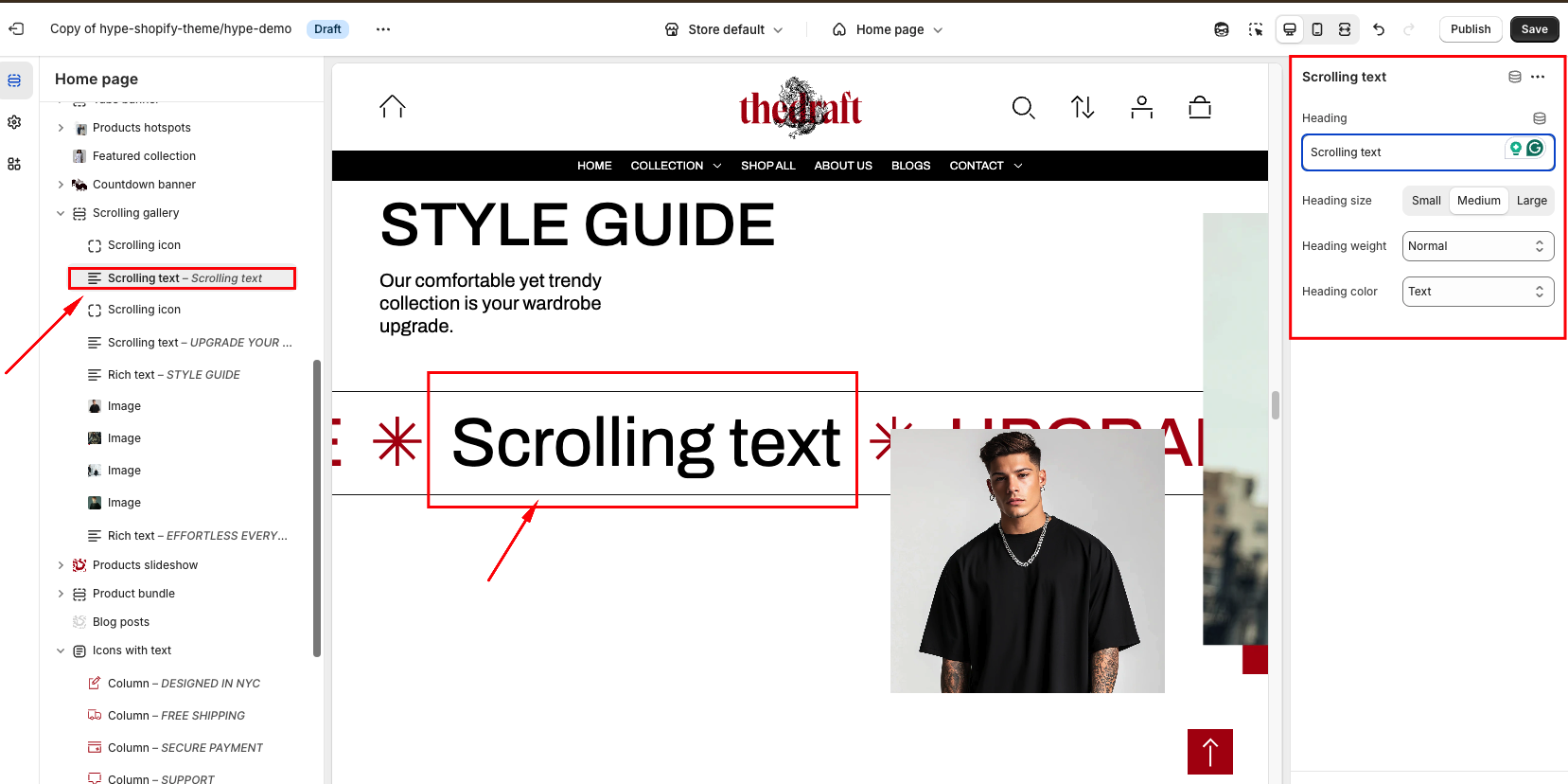Viewport: 1568px width, 784px height.
Task: Open the Heading weight dropdown
Action: 1478,246
